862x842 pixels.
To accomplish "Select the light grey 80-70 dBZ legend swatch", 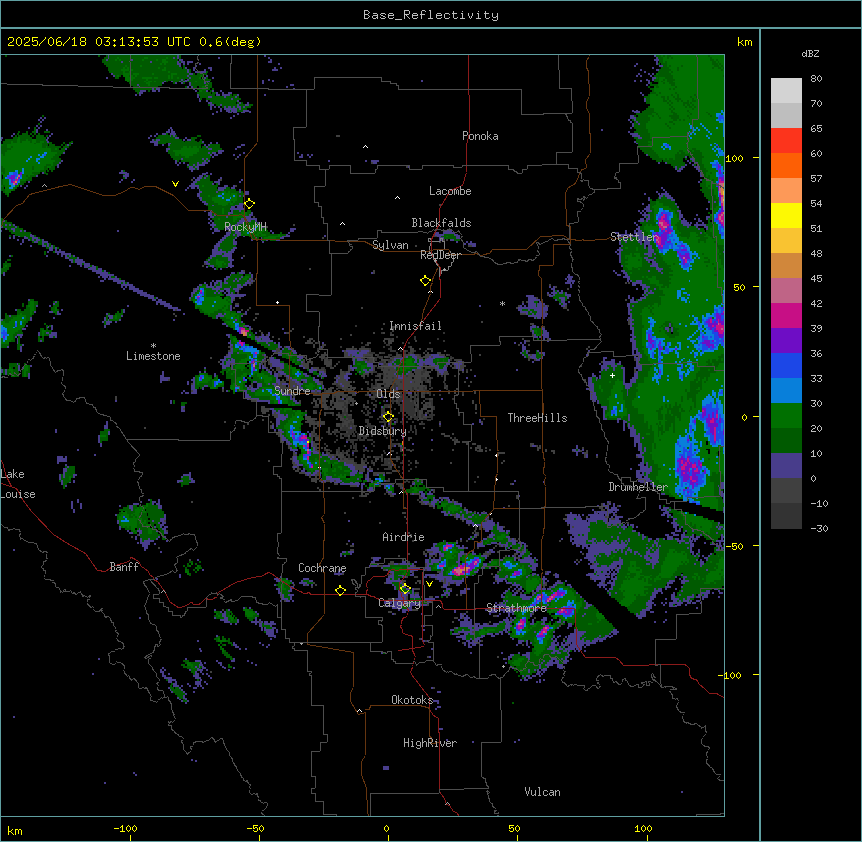I will coord(786,91).
